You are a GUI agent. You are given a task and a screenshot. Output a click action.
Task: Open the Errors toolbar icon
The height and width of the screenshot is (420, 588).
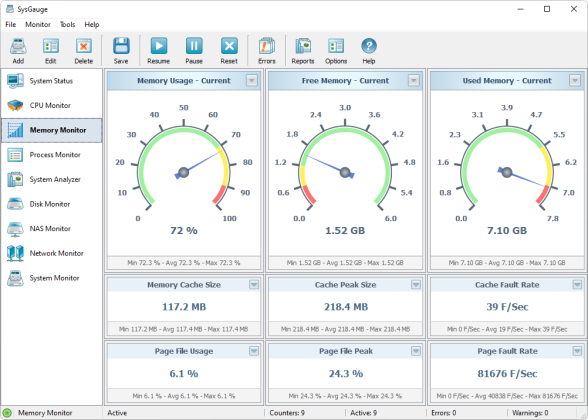(267, 46)
